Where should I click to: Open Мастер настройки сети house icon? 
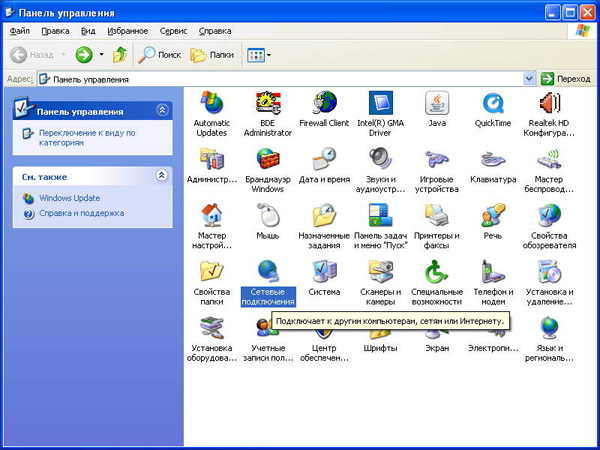point(212,215)
